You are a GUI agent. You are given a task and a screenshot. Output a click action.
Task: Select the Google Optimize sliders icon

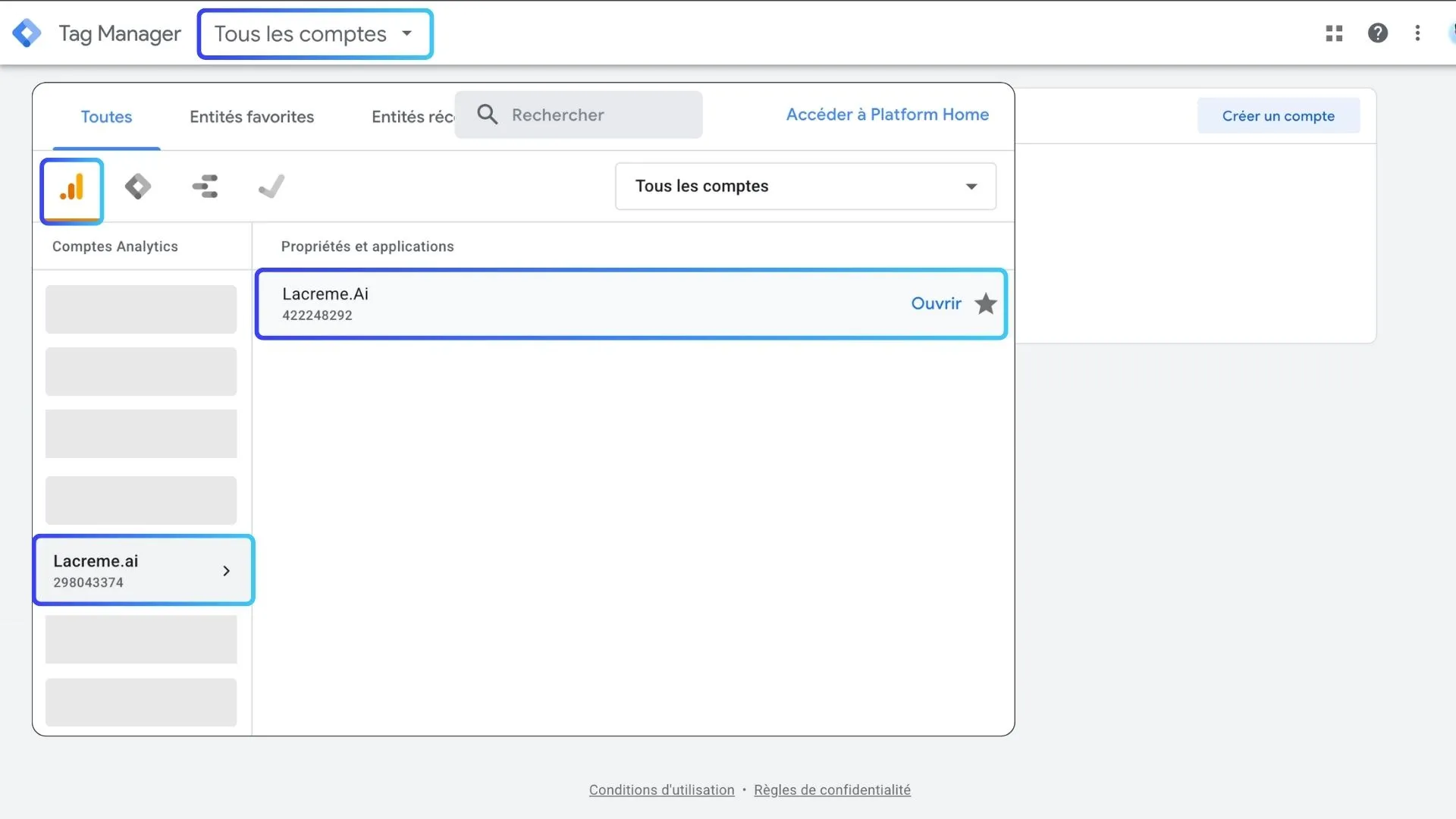(204, 186)
